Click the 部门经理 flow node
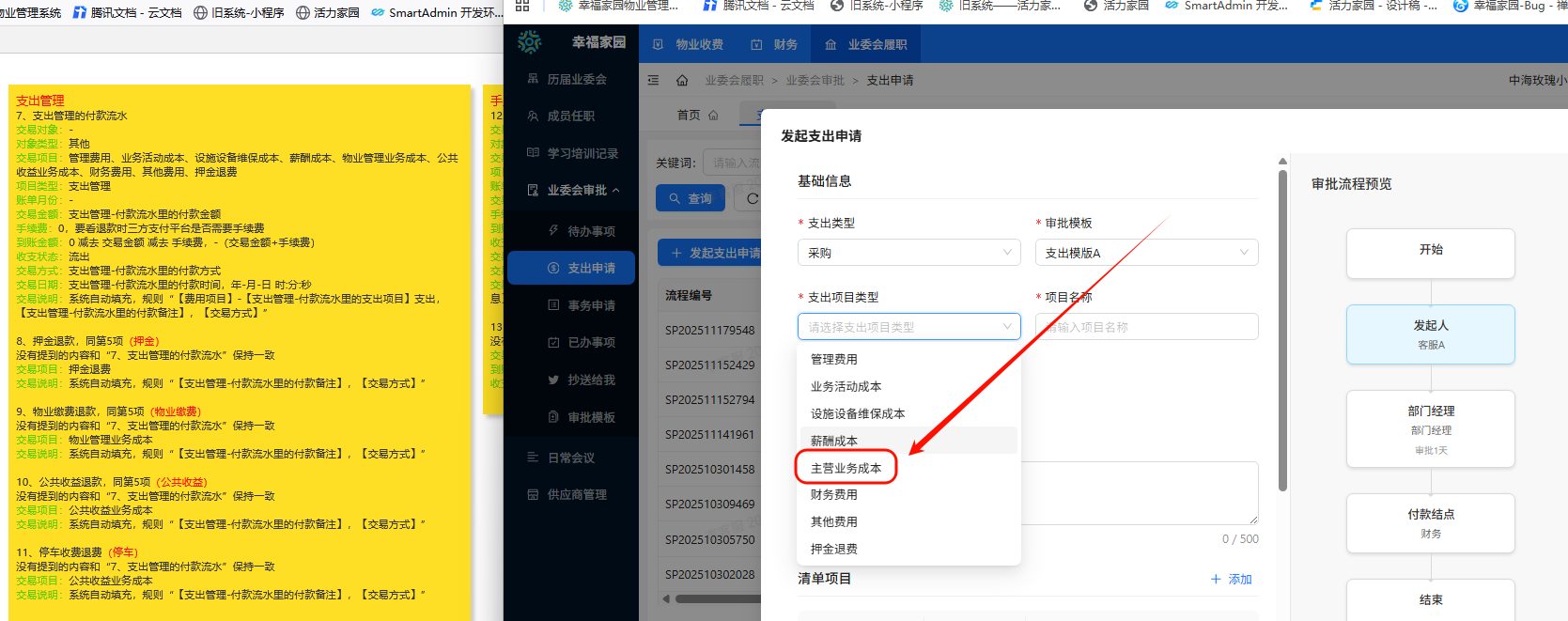1568x621 pixels. (1431, 429)
